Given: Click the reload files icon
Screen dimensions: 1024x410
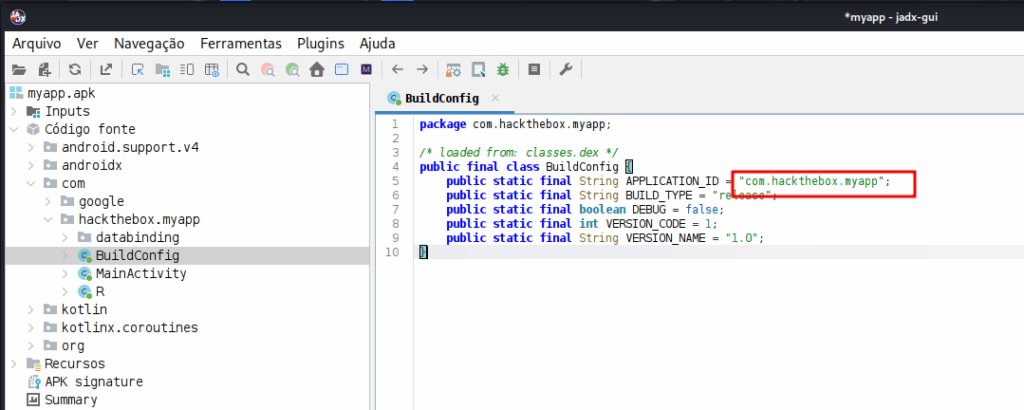Looking at the screenshot, I should click(x=75, y=70).
